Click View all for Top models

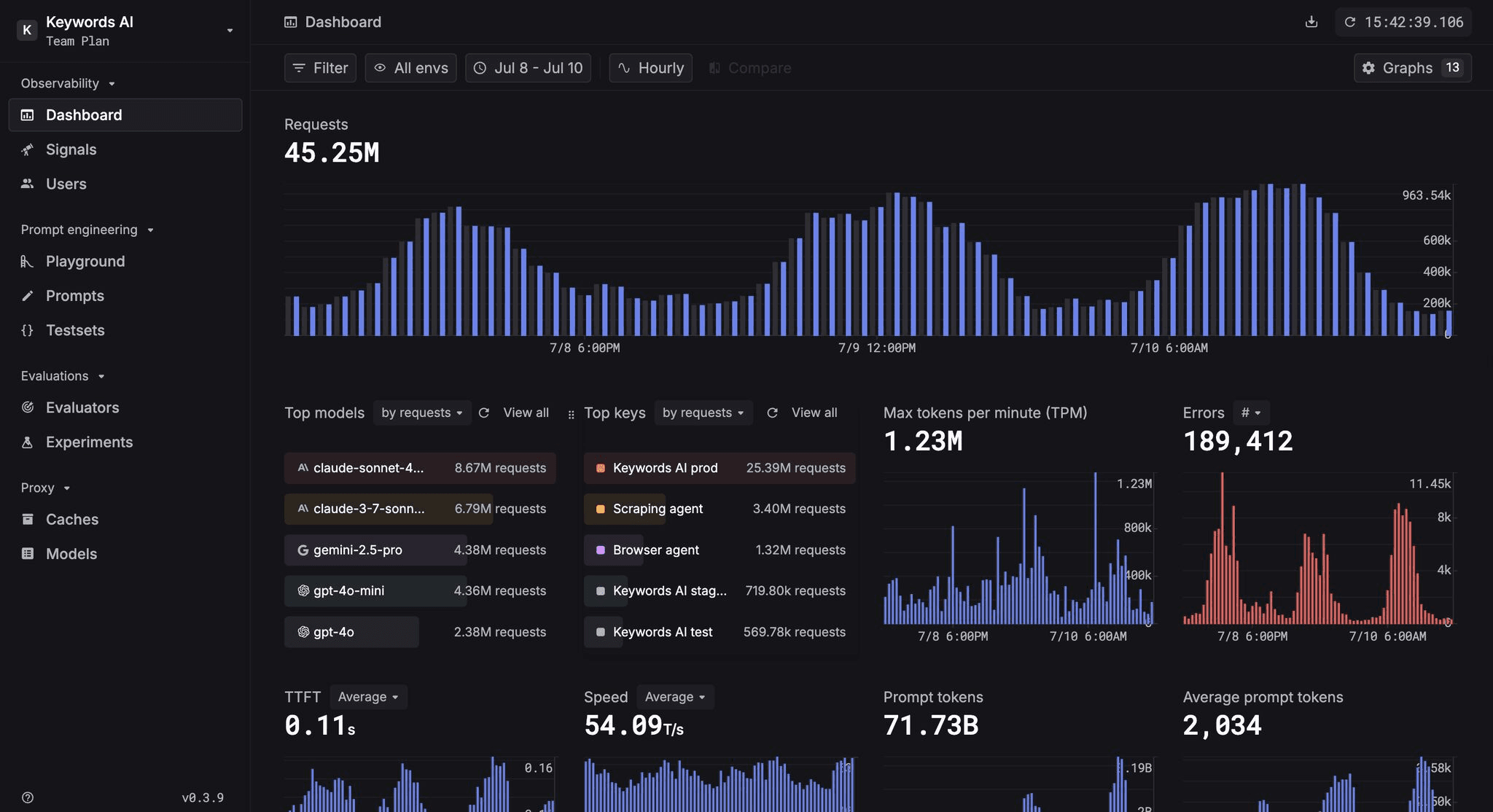click(526, 413)
